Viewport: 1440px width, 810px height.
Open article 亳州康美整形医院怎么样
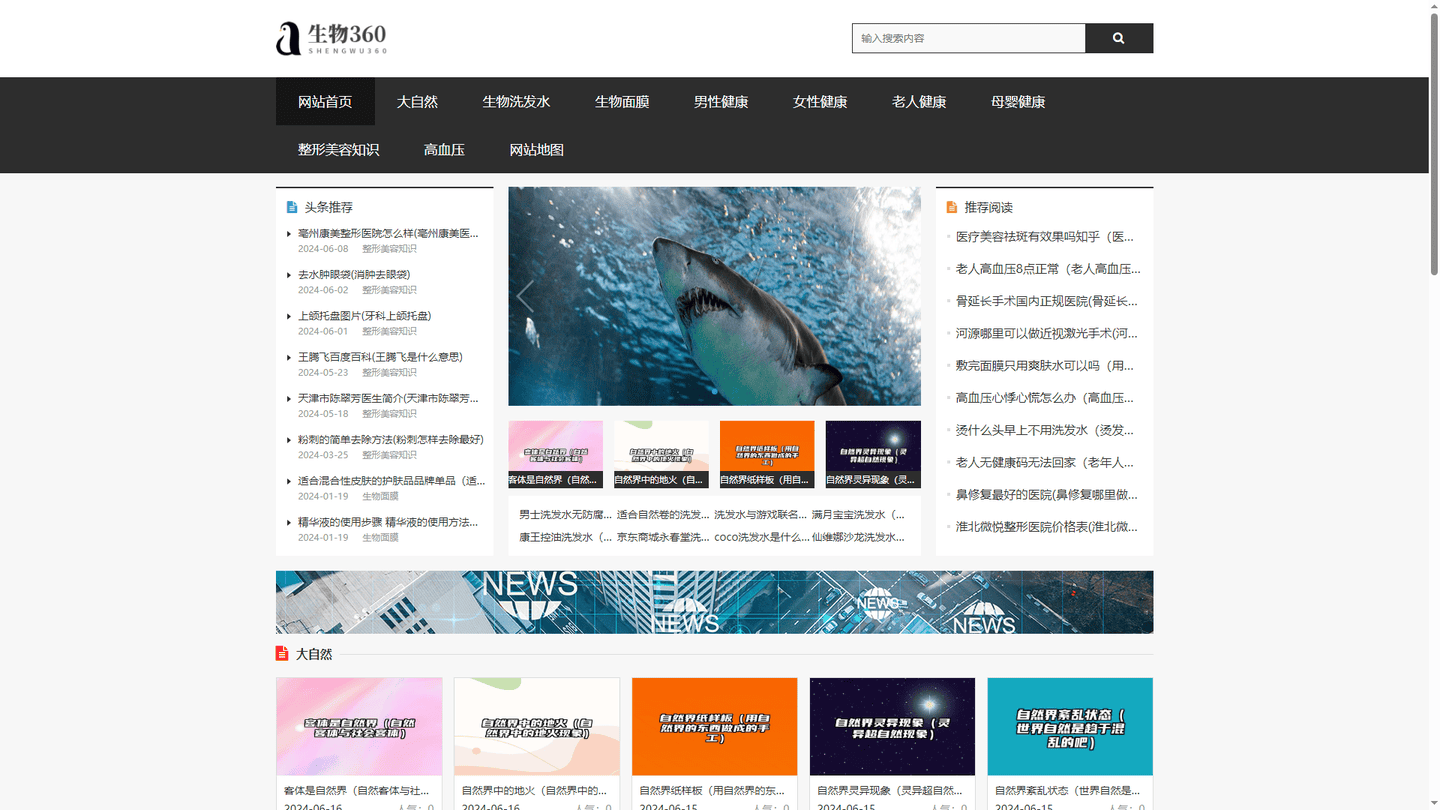[388, 233]
